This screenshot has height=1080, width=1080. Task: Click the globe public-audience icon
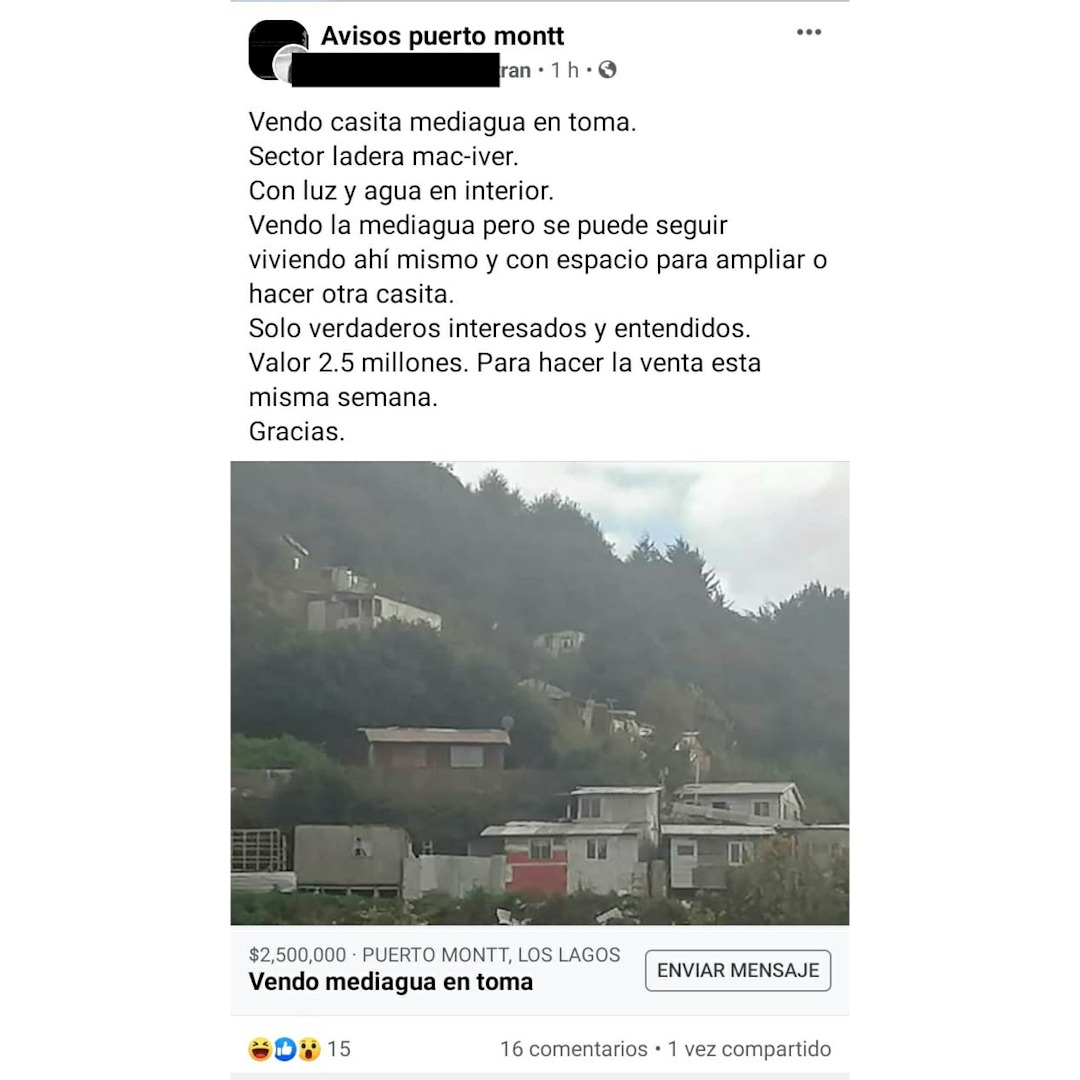(607, 70)
